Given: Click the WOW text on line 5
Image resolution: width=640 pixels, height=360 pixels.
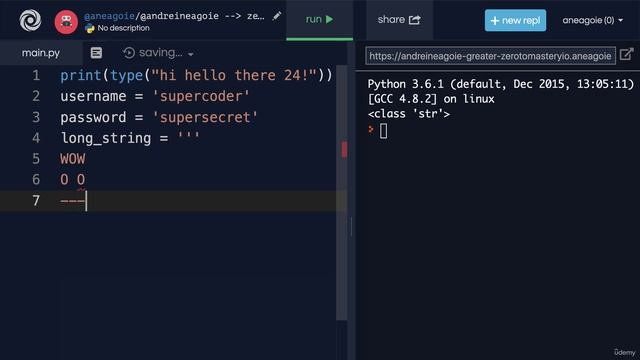Looking at the screenshot, I should pyautogui.click(x=73, y=159).
